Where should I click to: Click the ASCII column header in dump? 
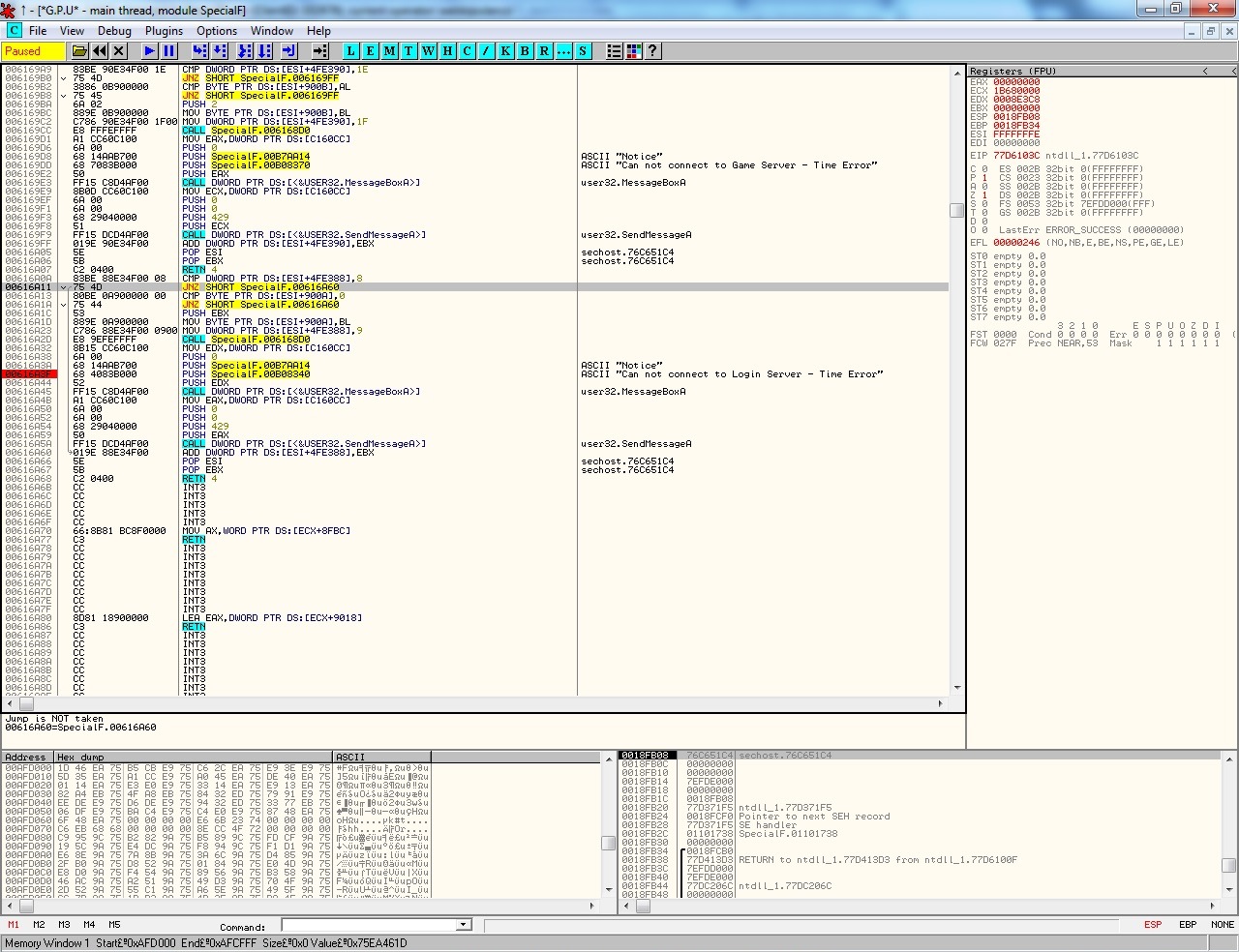(x=382, y=757)
